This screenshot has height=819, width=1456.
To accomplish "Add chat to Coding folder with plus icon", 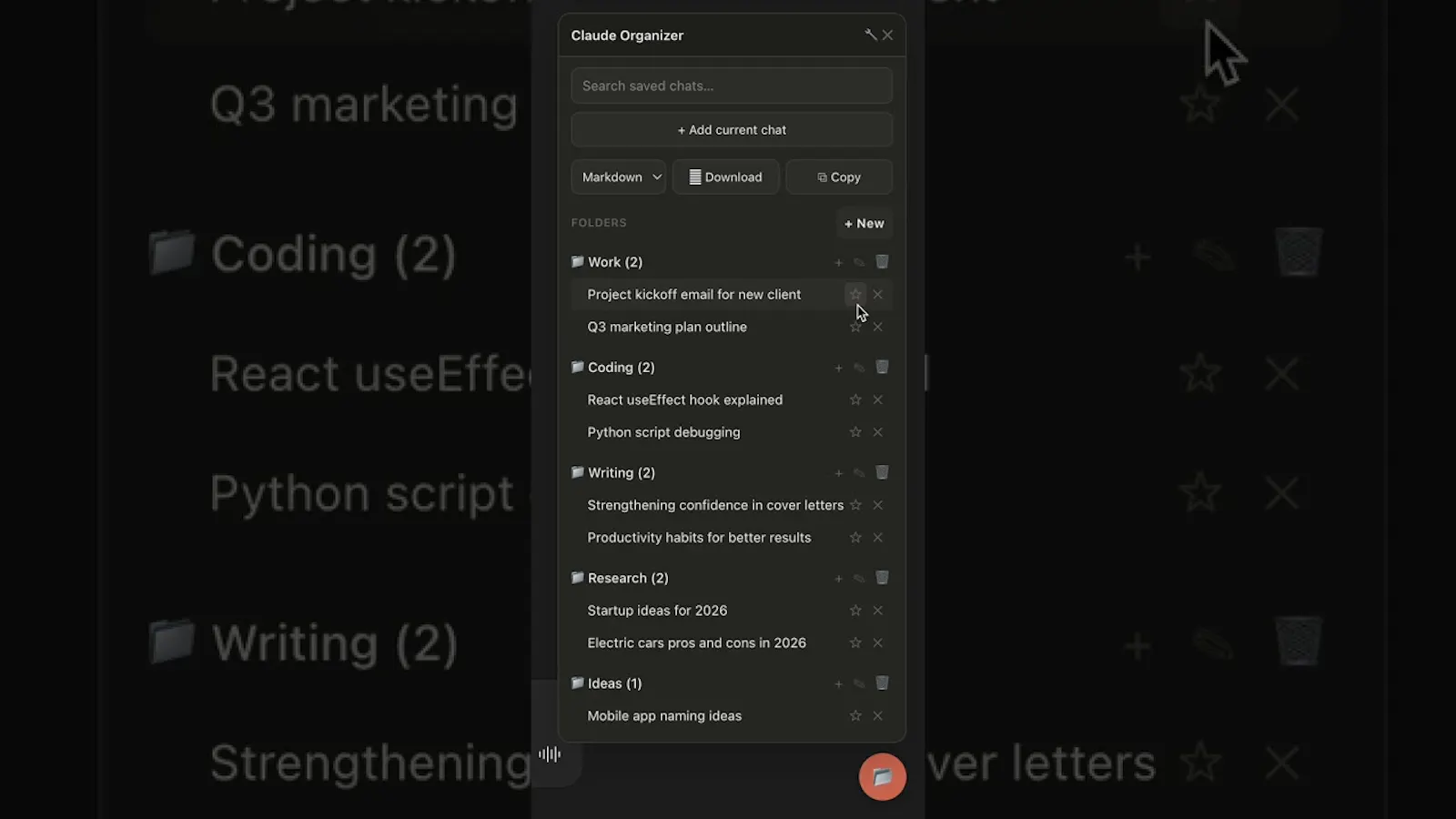I will pyautogui.click(x=838, y=369).
